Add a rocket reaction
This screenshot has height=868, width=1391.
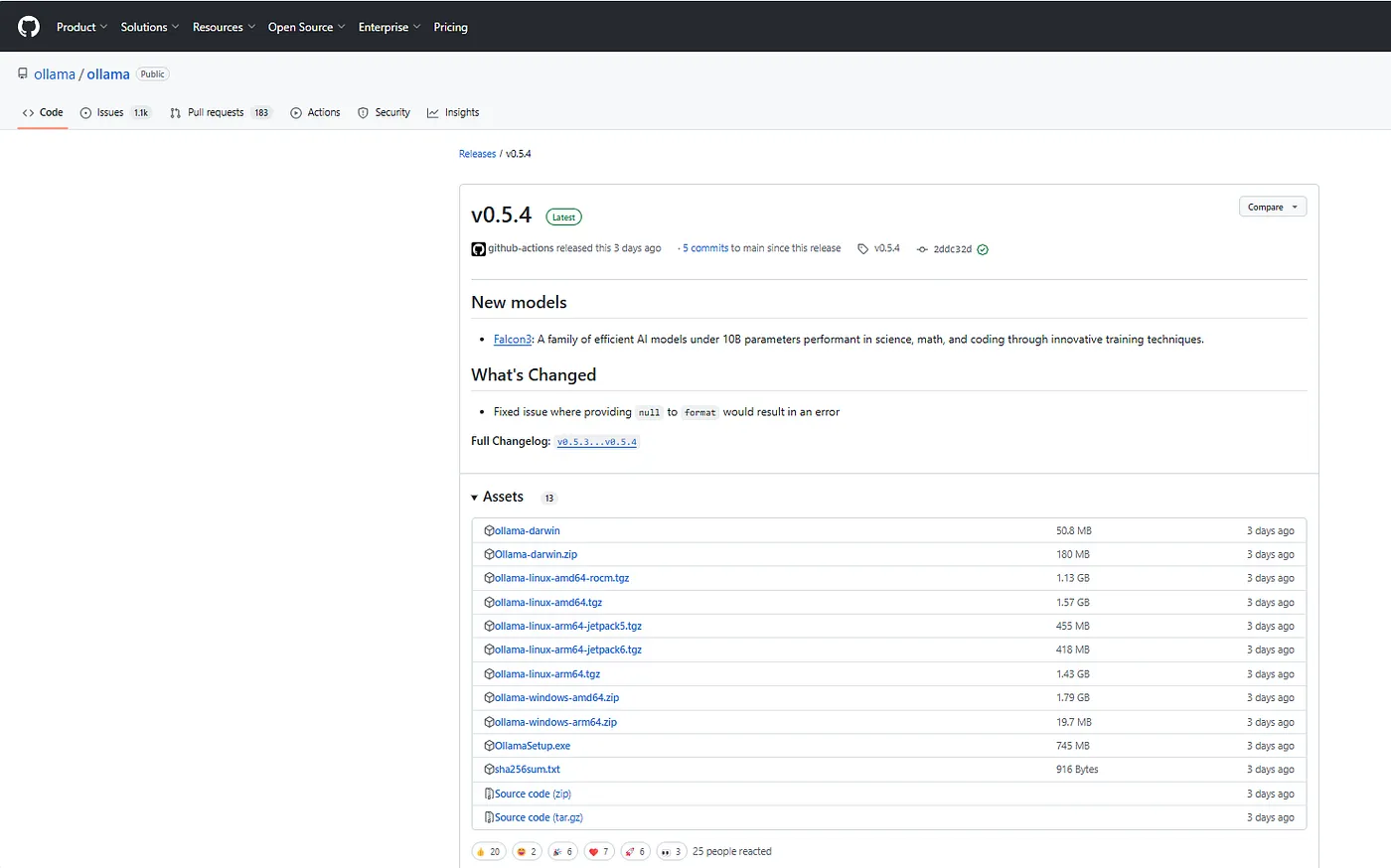click(x=635, y=851)
